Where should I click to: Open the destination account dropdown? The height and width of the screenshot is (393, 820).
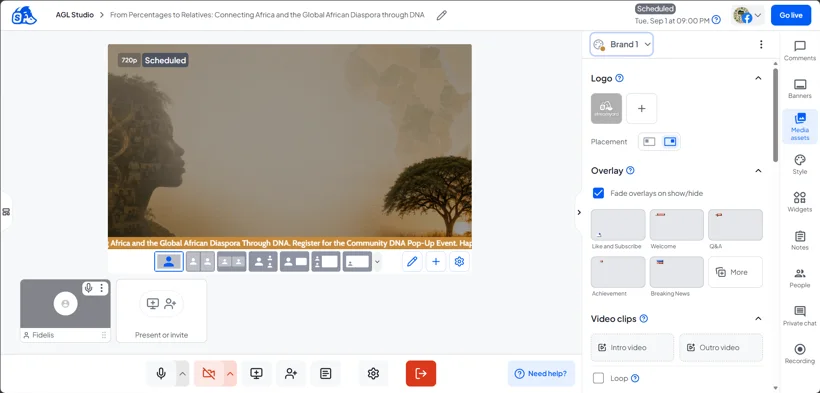point(747,15)
